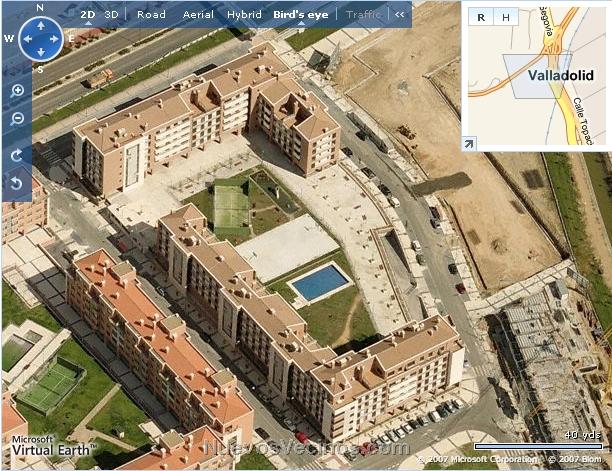Viewport: 612px width, 471px height.
Task: Switch to 3D mode
Action: [112, 15]
